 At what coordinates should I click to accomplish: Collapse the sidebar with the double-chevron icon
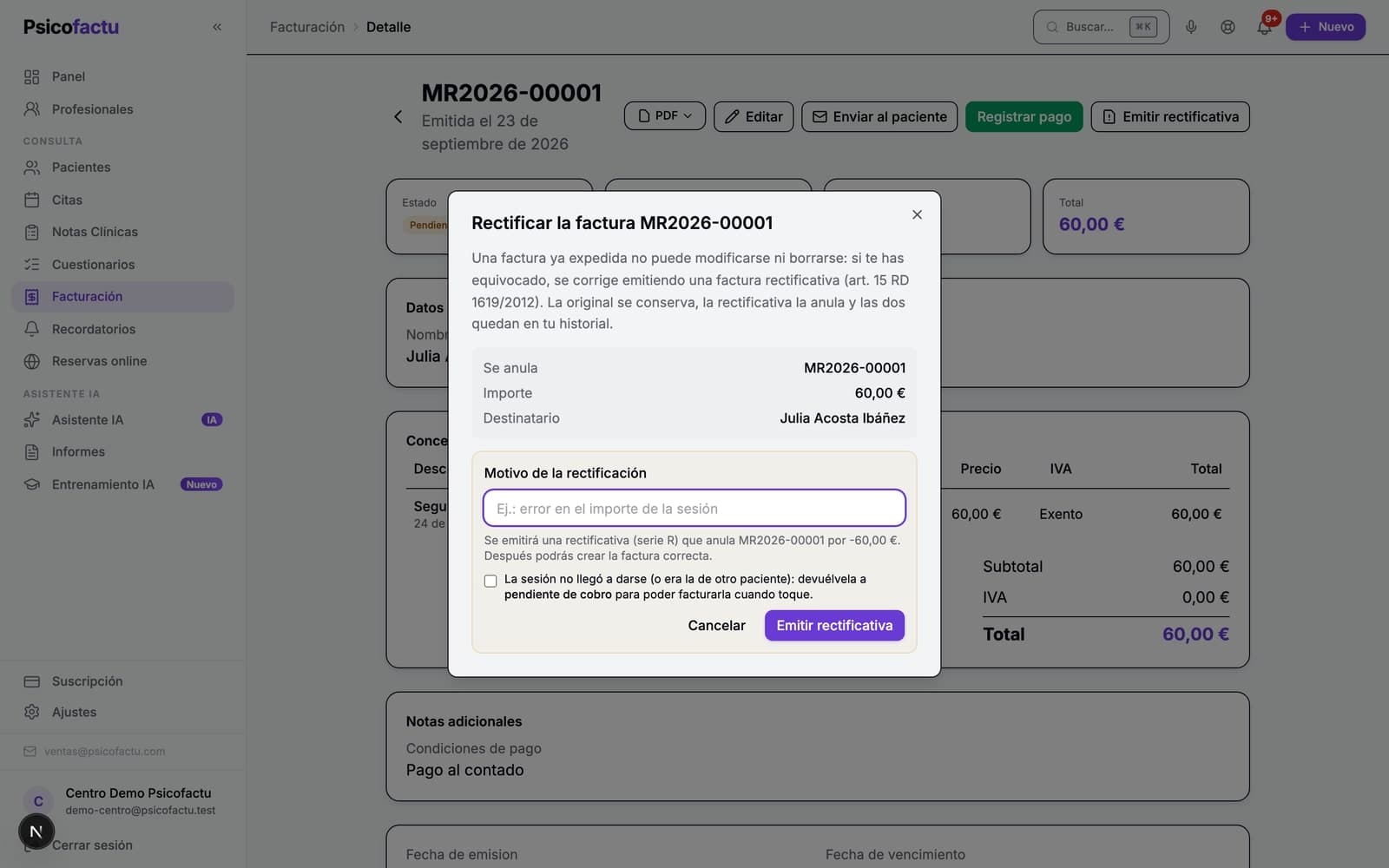tap(217, 27)
